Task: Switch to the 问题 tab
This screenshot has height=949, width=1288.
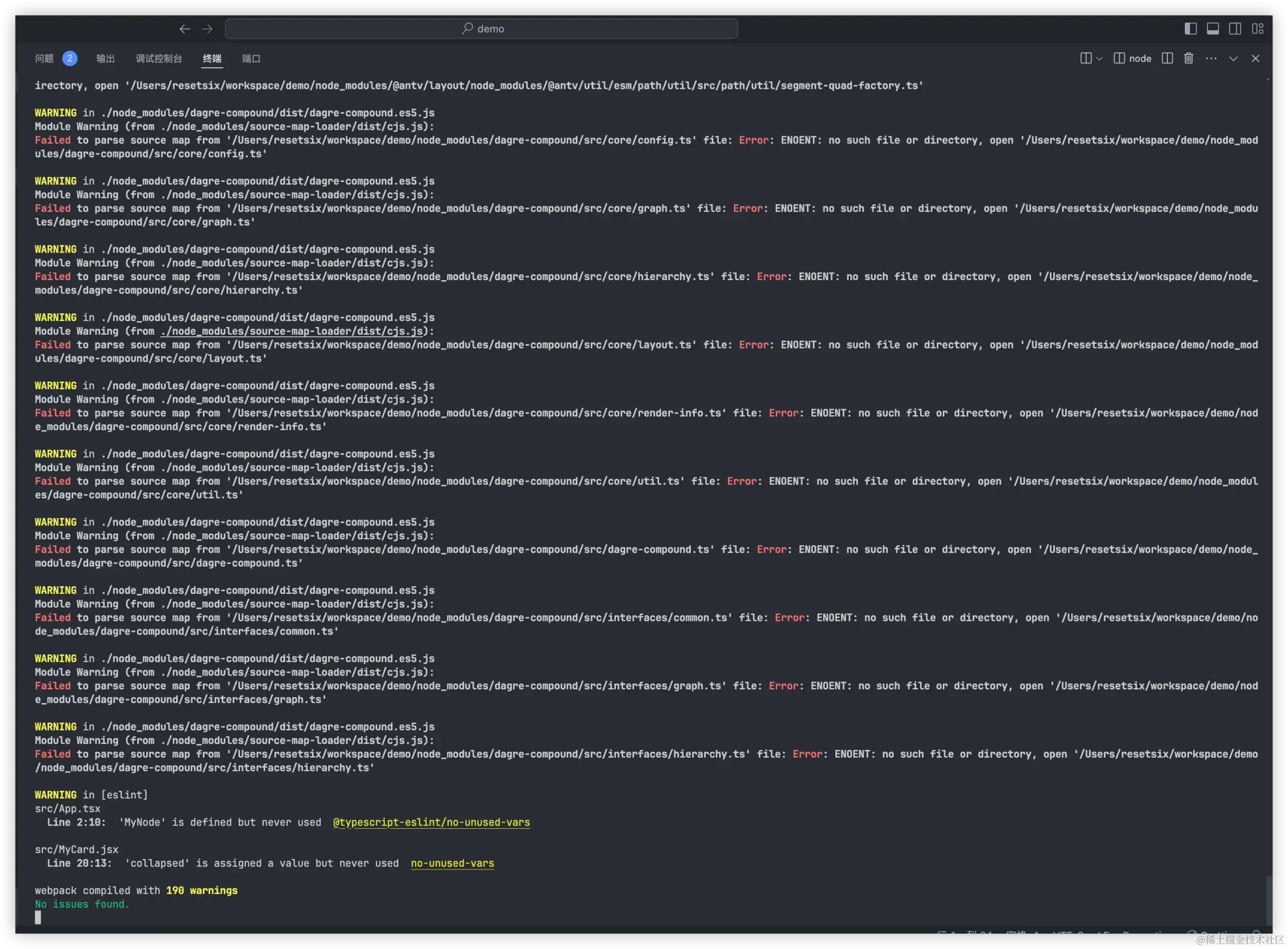Action: pyautogui.click(x=44, y=58)
